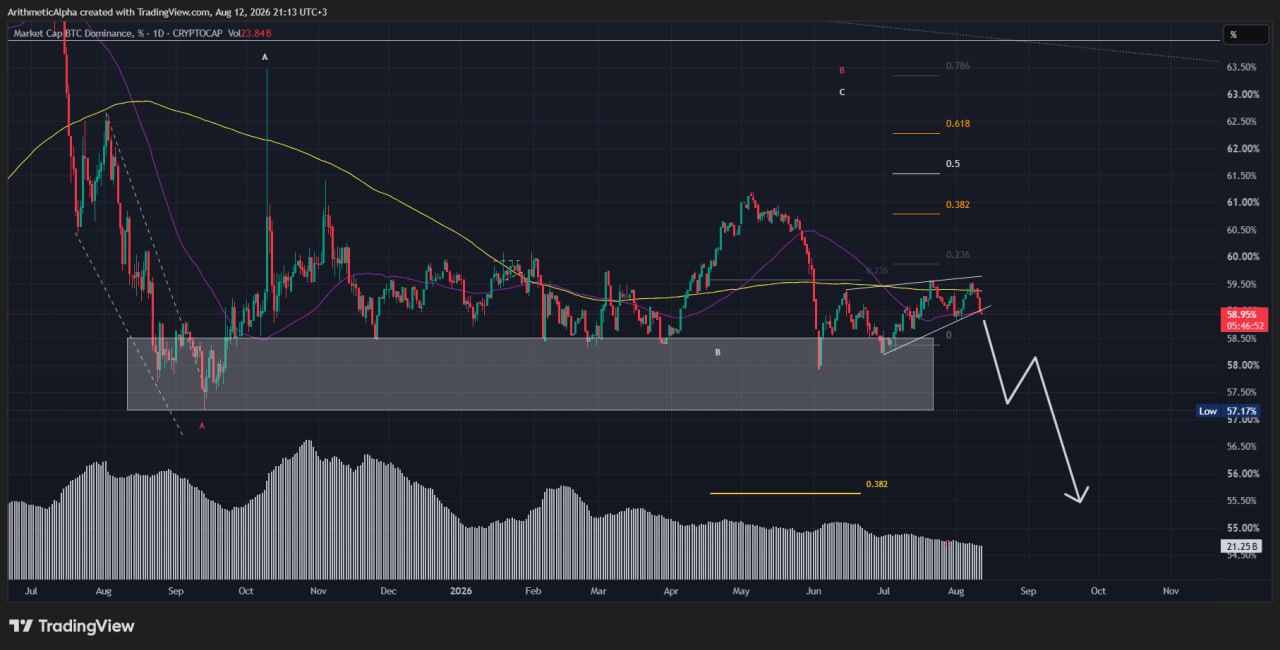Click the Jun label on time axis
This screenshot has width=1280, height=650.
click(814, 591)
